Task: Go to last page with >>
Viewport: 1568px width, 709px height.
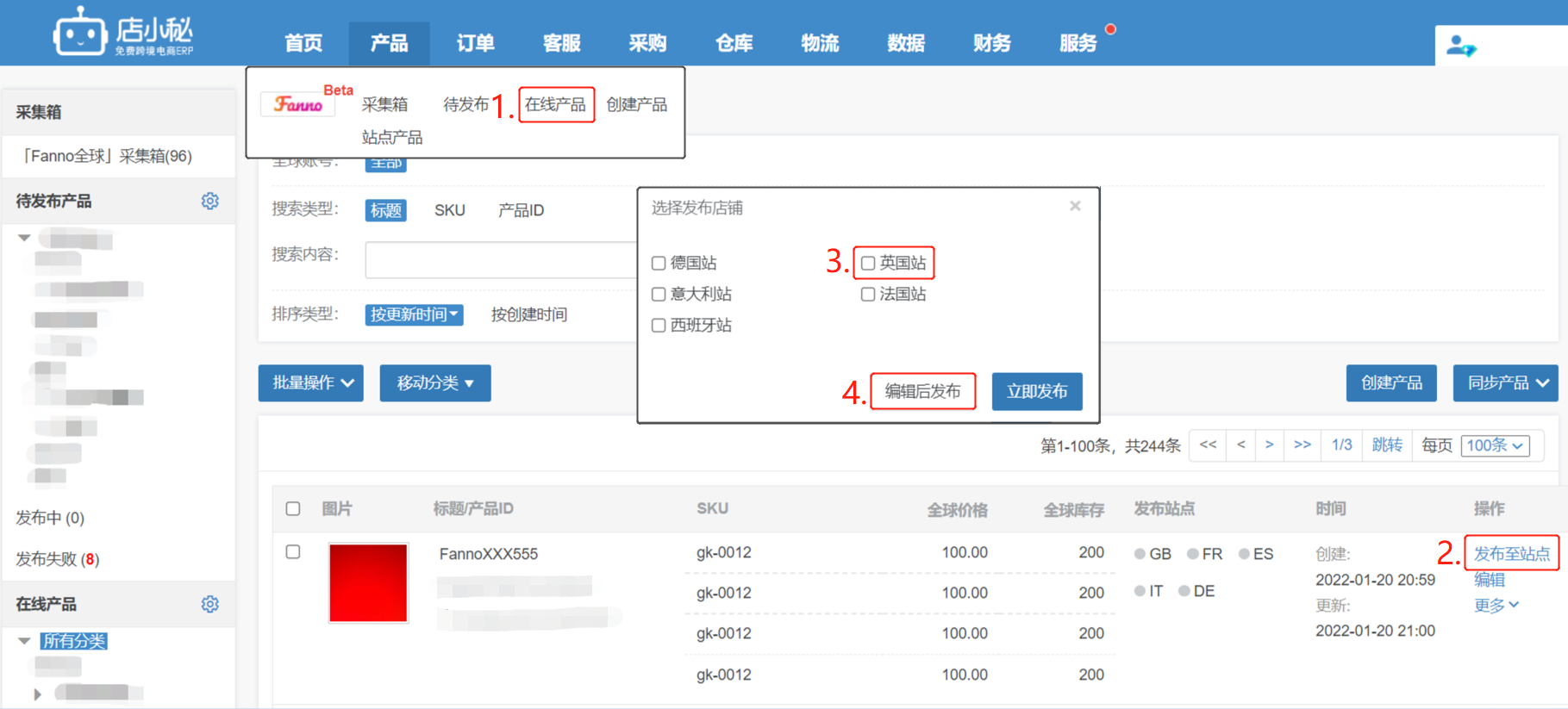Action: (1303, 445)
